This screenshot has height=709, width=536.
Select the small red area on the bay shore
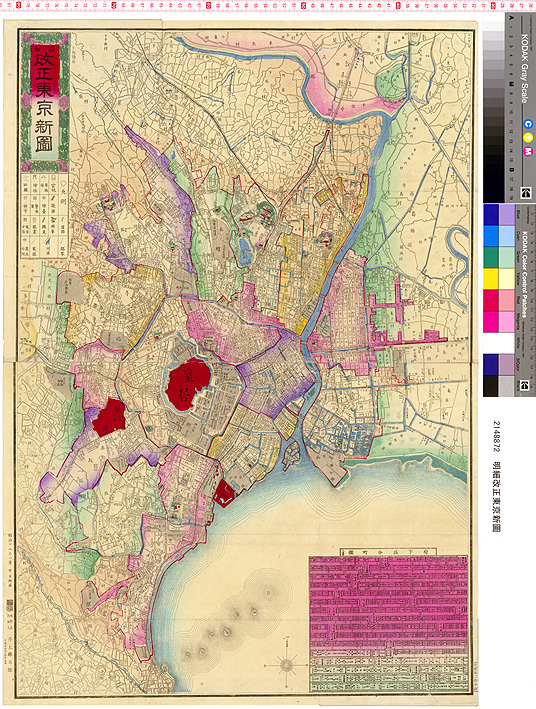pyautogui.click(x=224, y=493)
